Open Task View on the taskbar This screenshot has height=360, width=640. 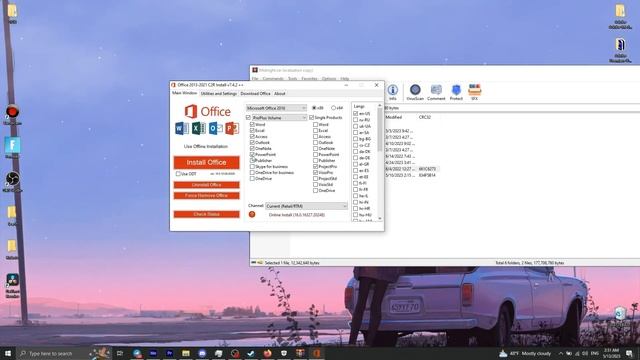click(120, 353)
